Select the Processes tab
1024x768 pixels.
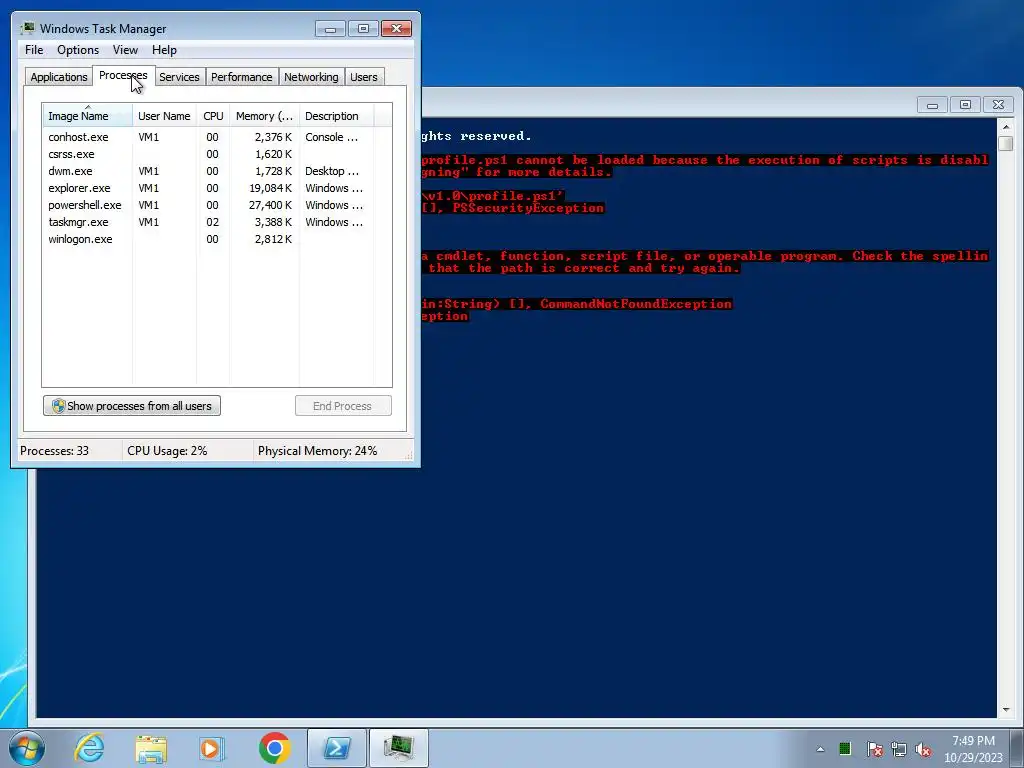pyautogui.click(x=123, y=76)
